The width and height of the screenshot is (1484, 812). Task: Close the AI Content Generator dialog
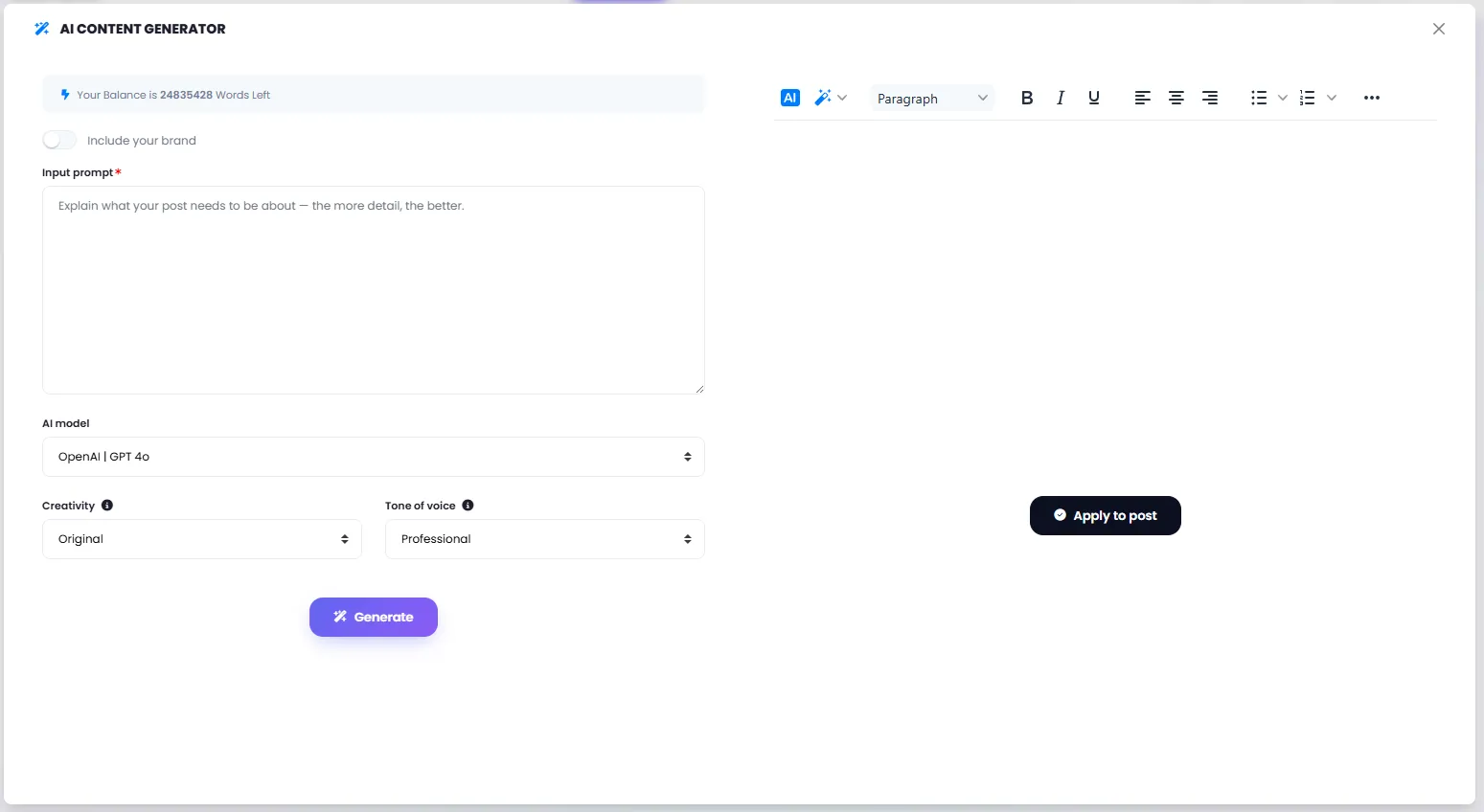click(x=1439, y=29)
